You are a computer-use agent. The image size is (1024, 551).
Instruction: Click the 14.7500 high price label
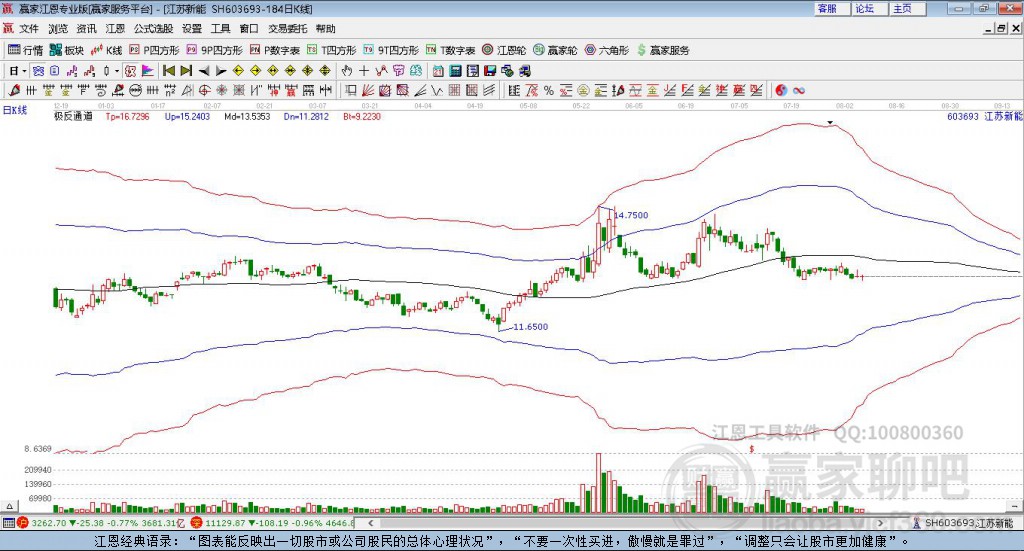click(x=632, y=215)
